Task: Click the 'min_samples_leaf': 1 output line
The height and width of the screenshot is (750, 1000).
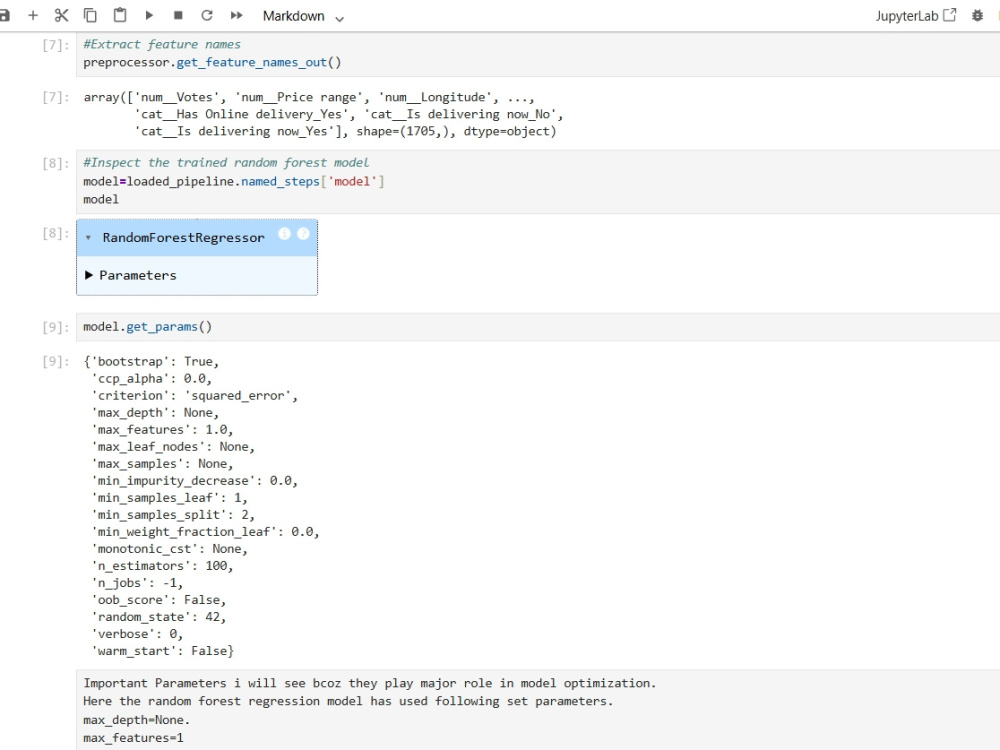Action: click(x=169, y=497)
